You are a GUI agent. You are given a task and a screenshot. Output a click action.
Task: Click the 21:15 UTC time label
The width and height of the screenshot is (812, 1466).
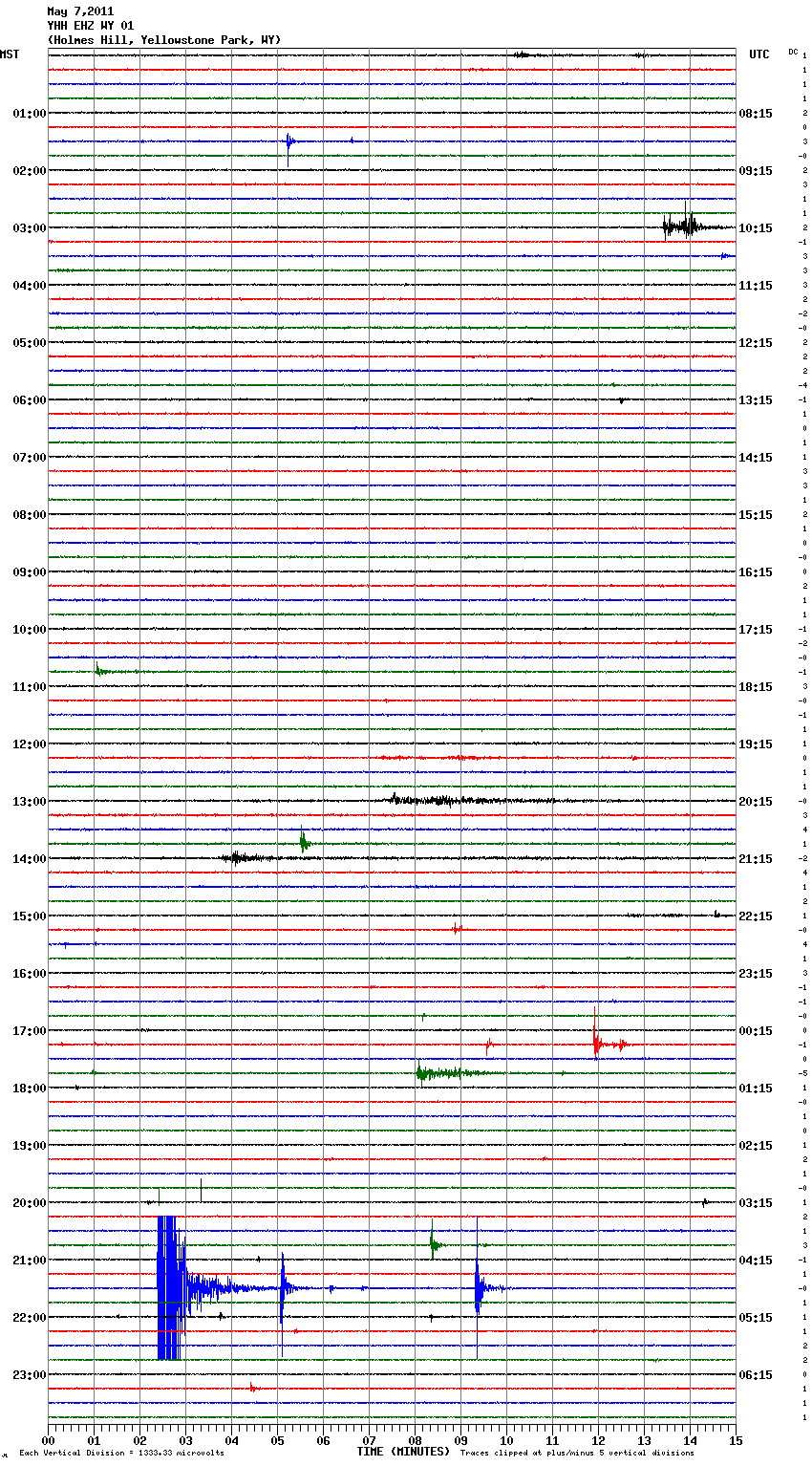click(x=756, y=859)
